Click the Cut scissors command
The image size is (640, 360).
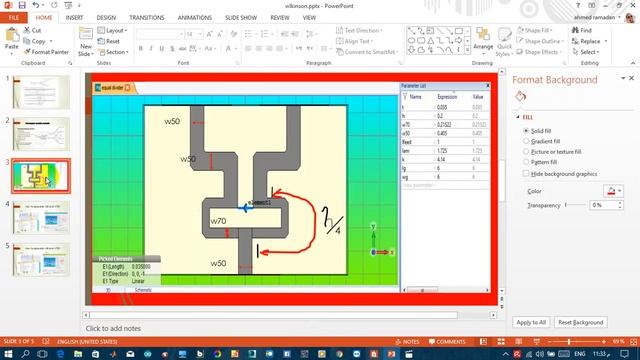point(32,30)
